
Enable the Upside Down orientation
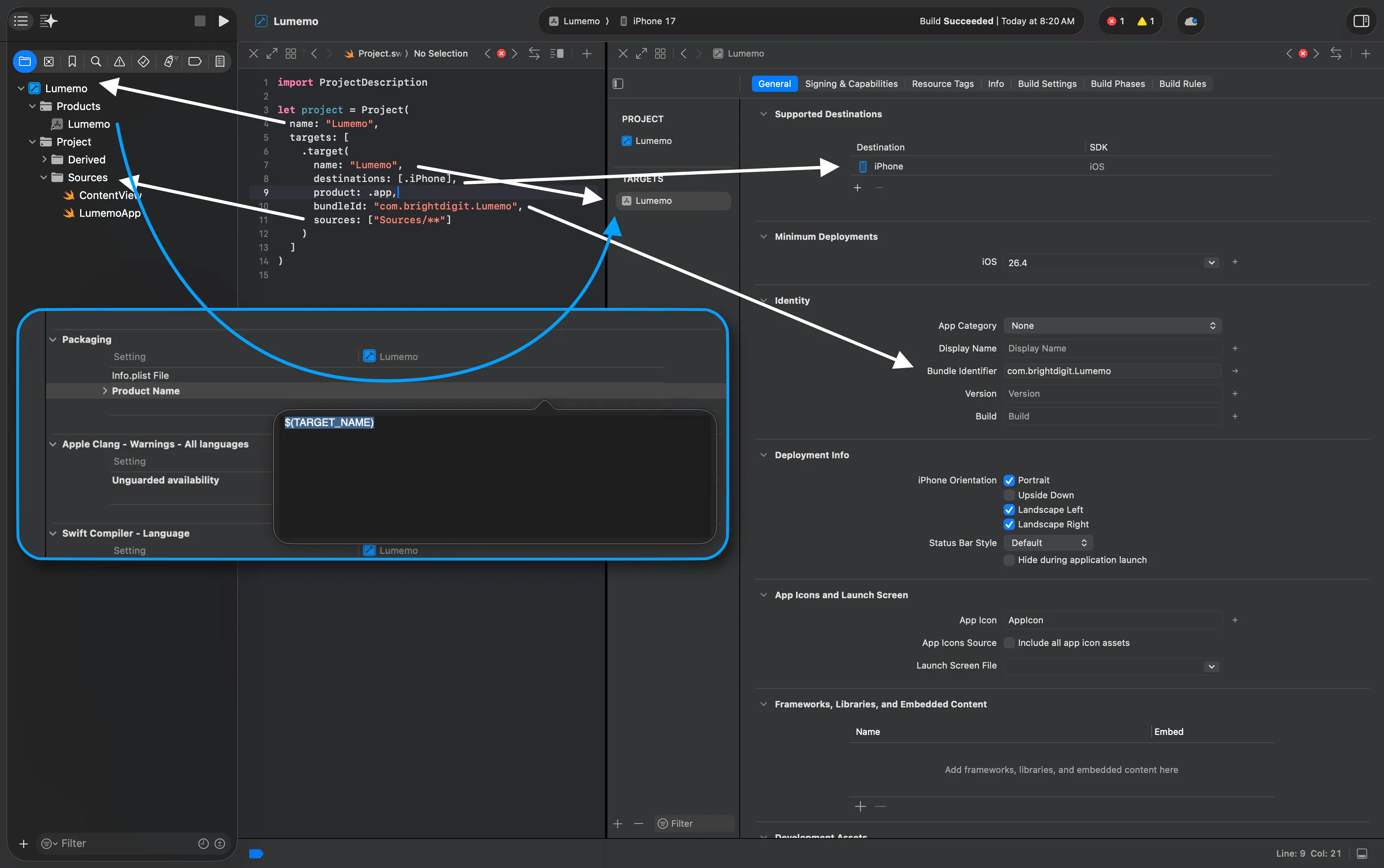pos(1009,495)
